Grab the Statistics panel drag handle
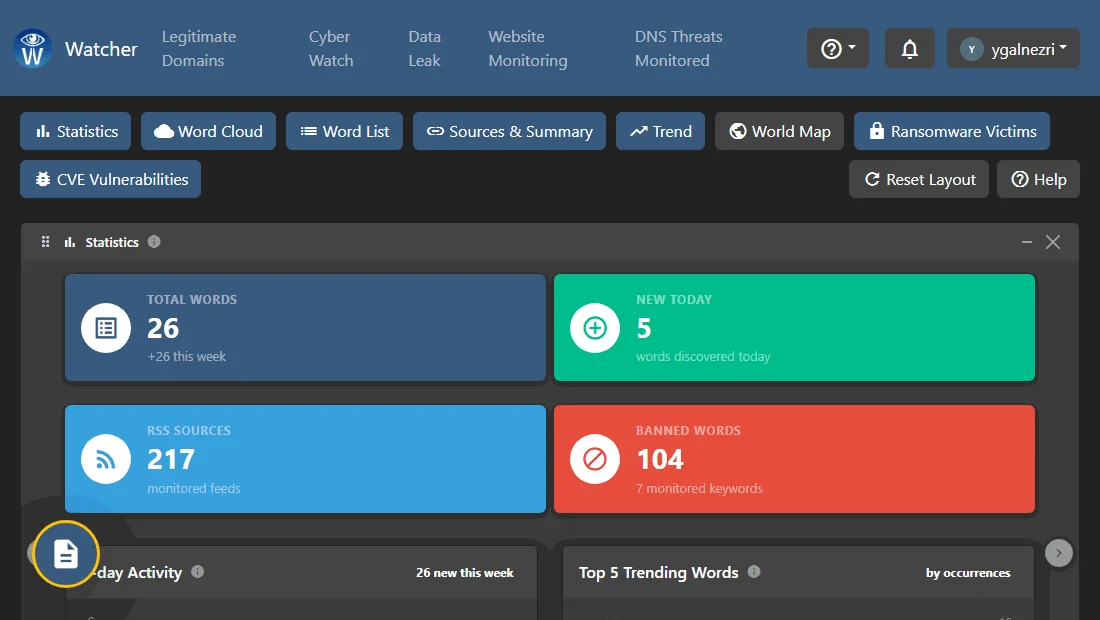This screenshot has width=1100, height=620. (x=46, y=242)
